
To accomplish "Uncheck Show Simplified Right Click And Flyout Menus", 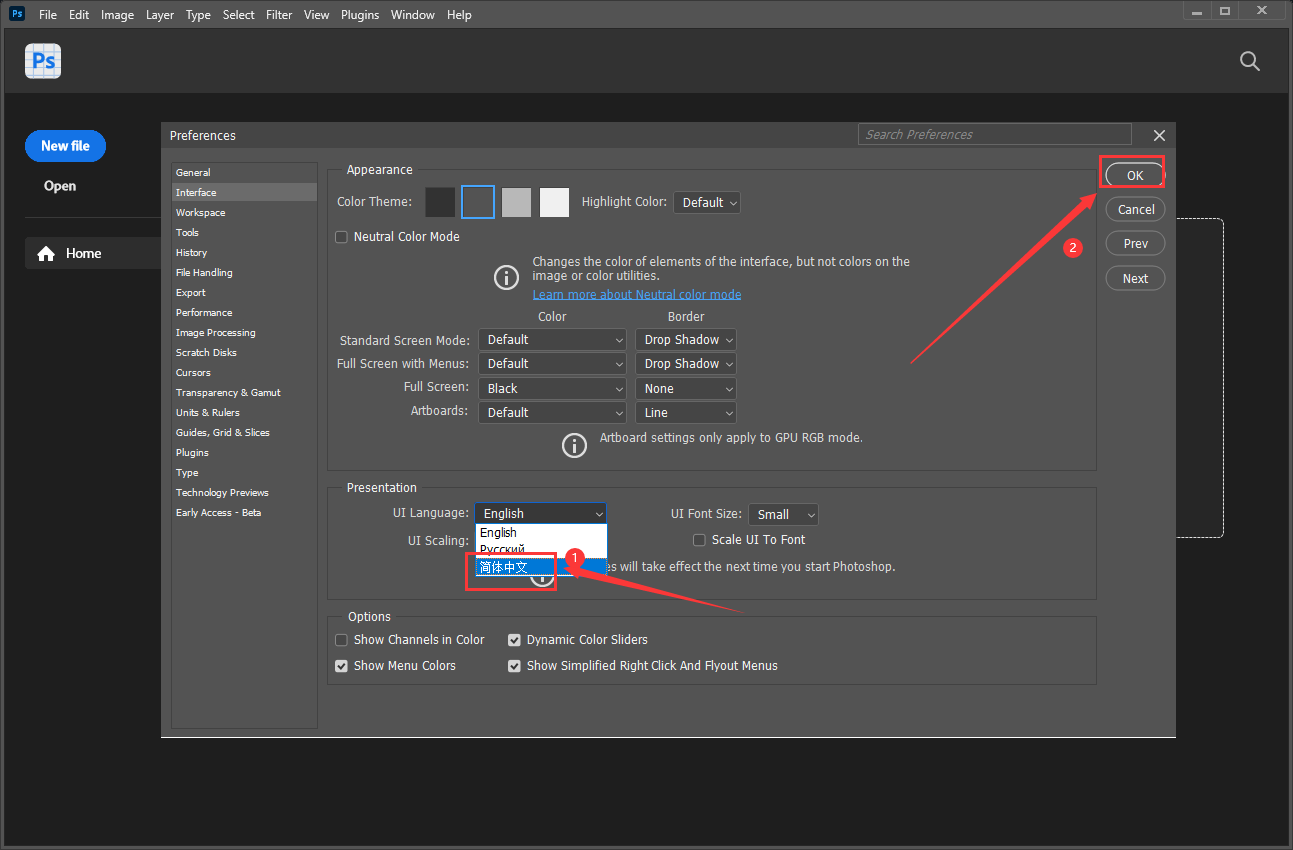I will (x=514, y=666).
